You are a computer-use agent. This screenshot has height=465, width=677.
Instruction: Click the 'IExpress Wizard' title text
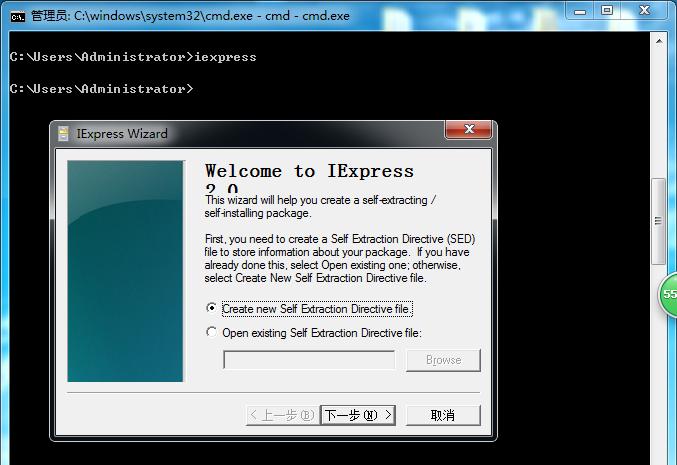tap(122, 134)
